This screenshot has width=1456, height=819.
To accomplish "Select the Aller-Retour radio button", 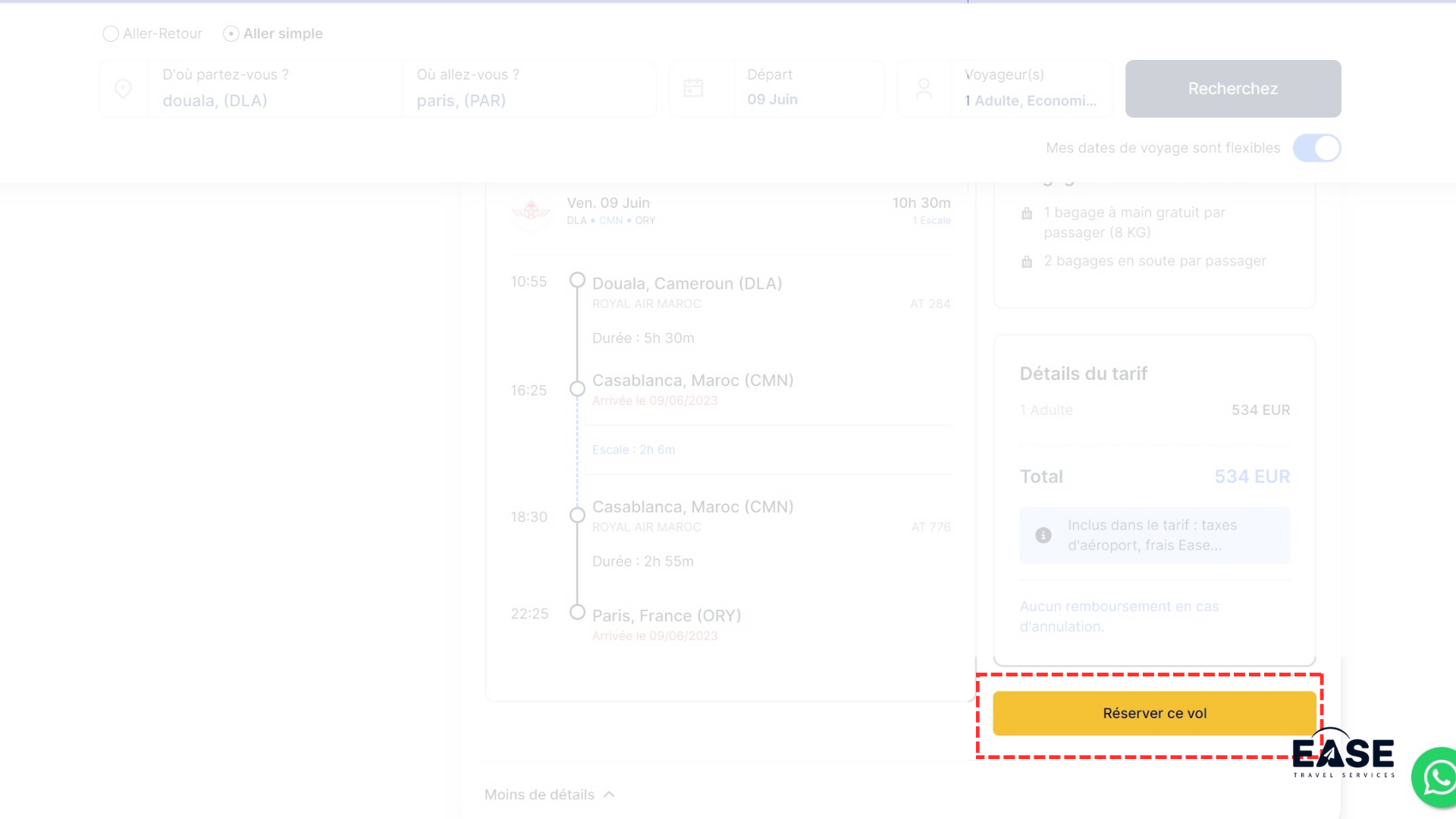I will click(x=111, y=33).
